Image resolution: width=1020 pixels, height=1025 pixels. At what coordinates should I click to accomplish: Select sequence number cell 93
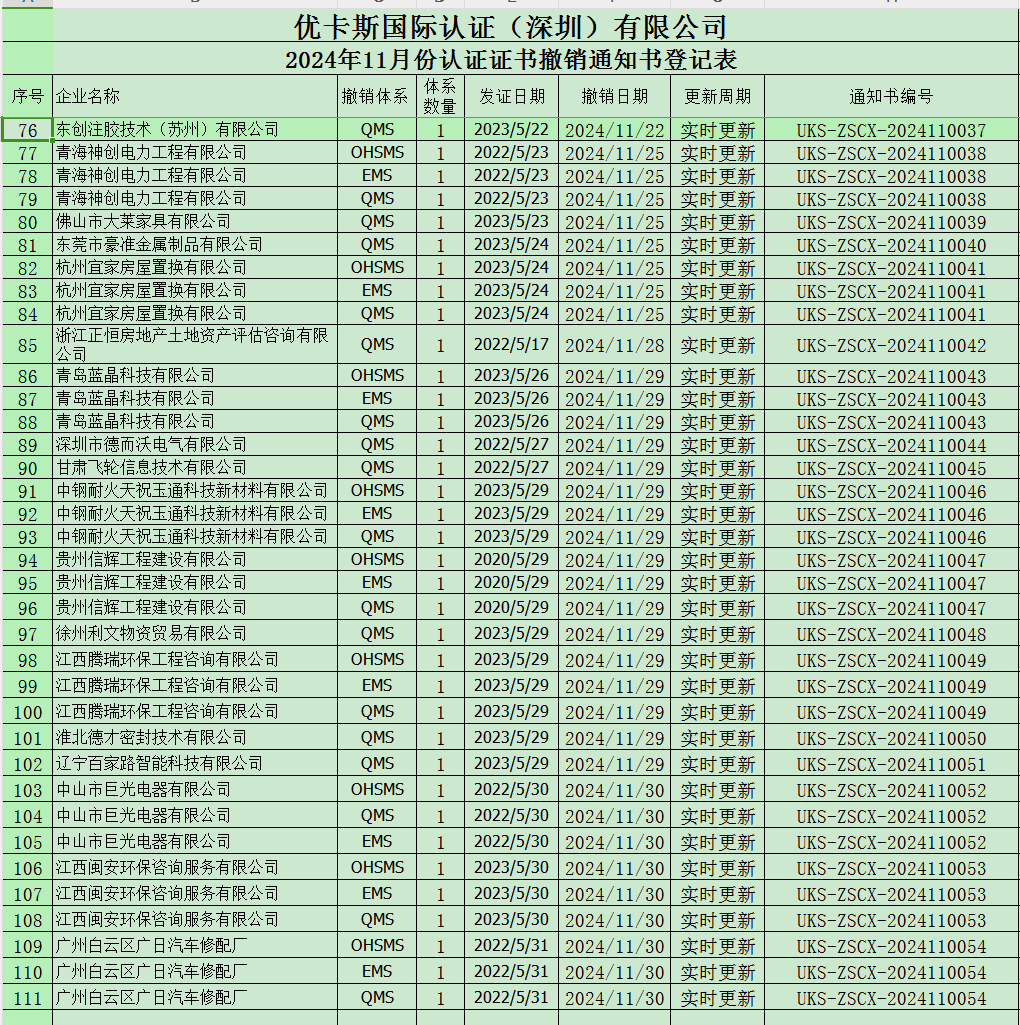click(27, 537)
